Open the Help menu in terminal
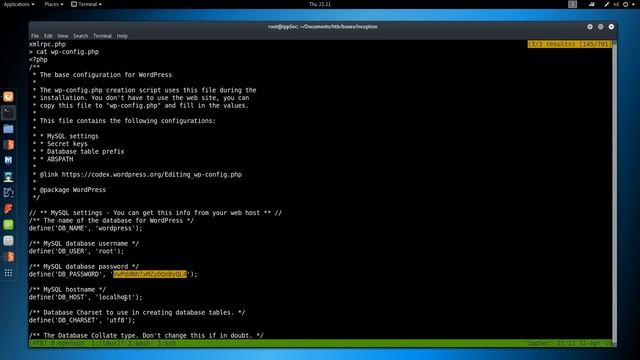The image size is (640, 360). click(122, 36)
